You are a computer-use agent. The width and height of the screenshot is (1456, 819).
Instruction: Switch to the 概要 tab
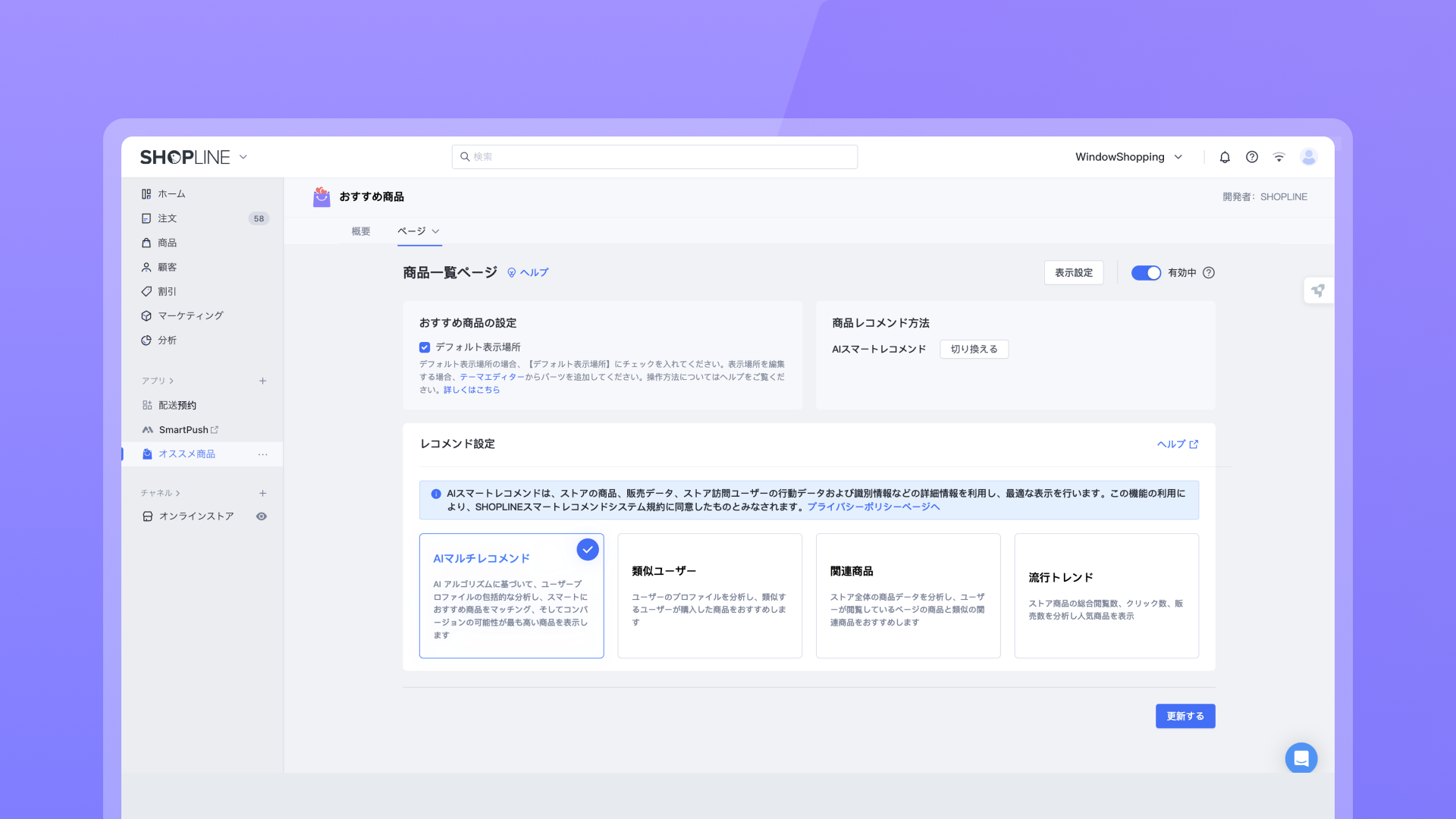coord(361,231)
